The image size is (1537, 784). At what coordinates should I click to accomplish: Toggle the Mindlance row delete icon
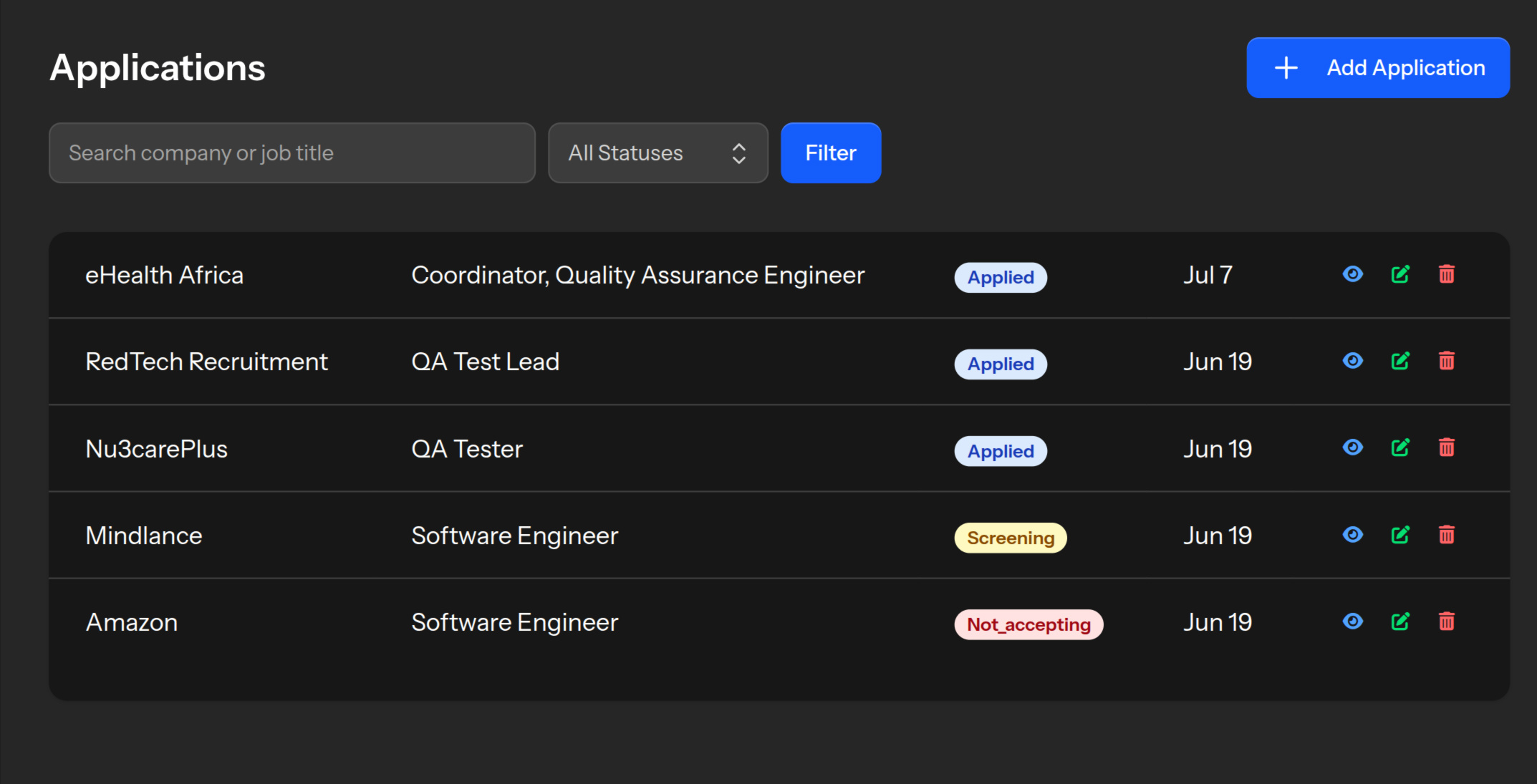(x=1446, y=534)
